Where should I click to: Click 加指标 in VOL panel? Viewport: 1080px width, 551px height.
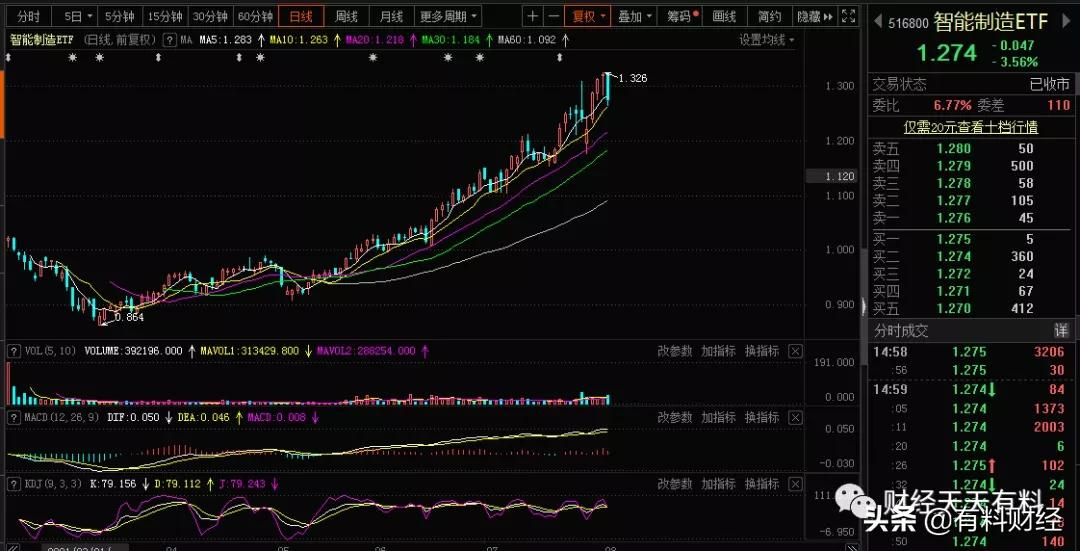pos(719,351)
